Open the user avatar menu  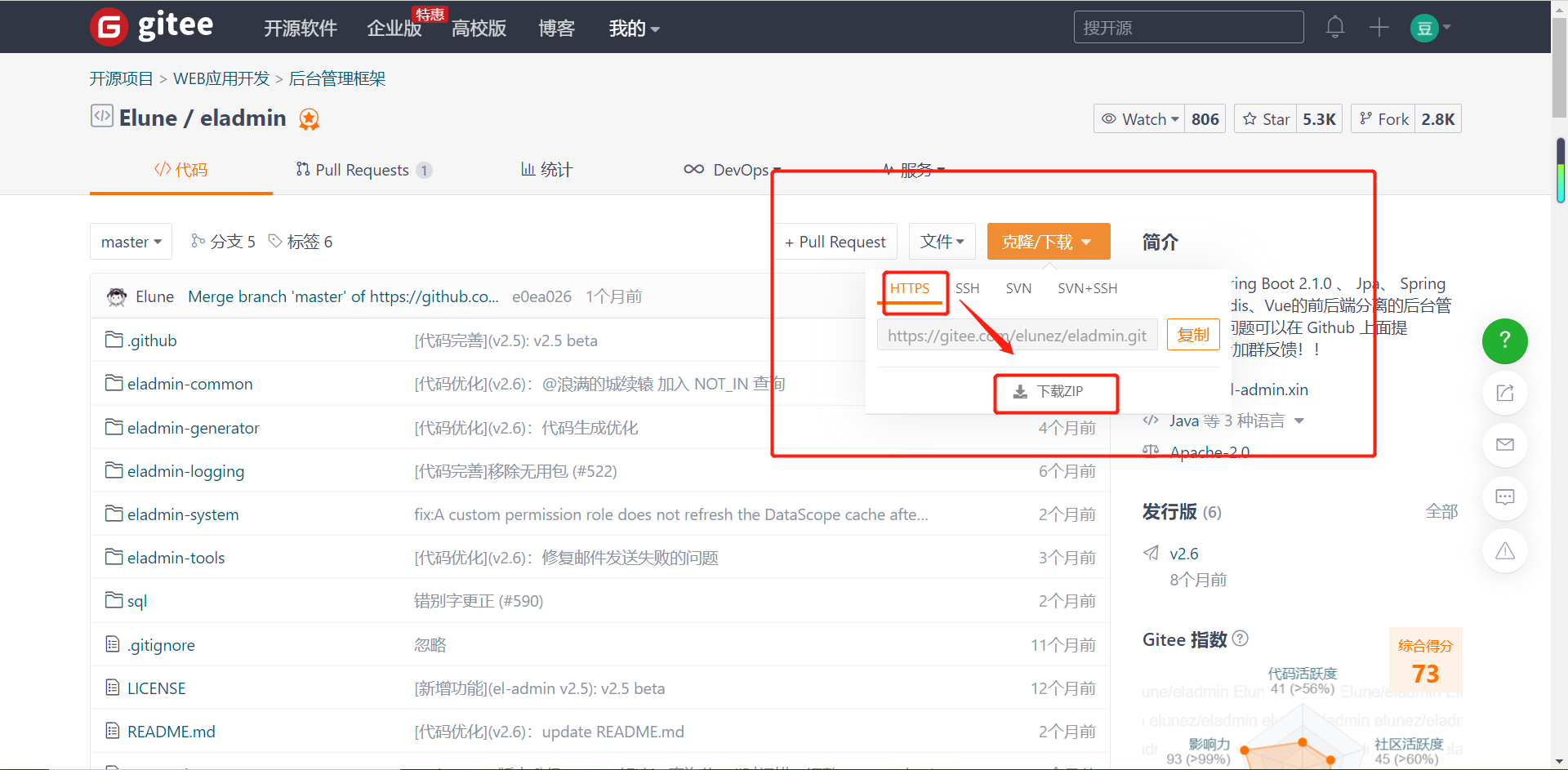1430,28
